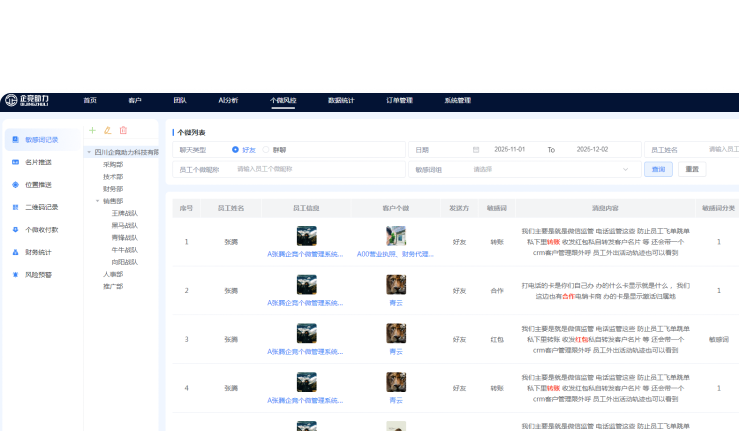Switch to the AI分析 top menu tab
Screen dimensions: 739x431
[228, 100]
